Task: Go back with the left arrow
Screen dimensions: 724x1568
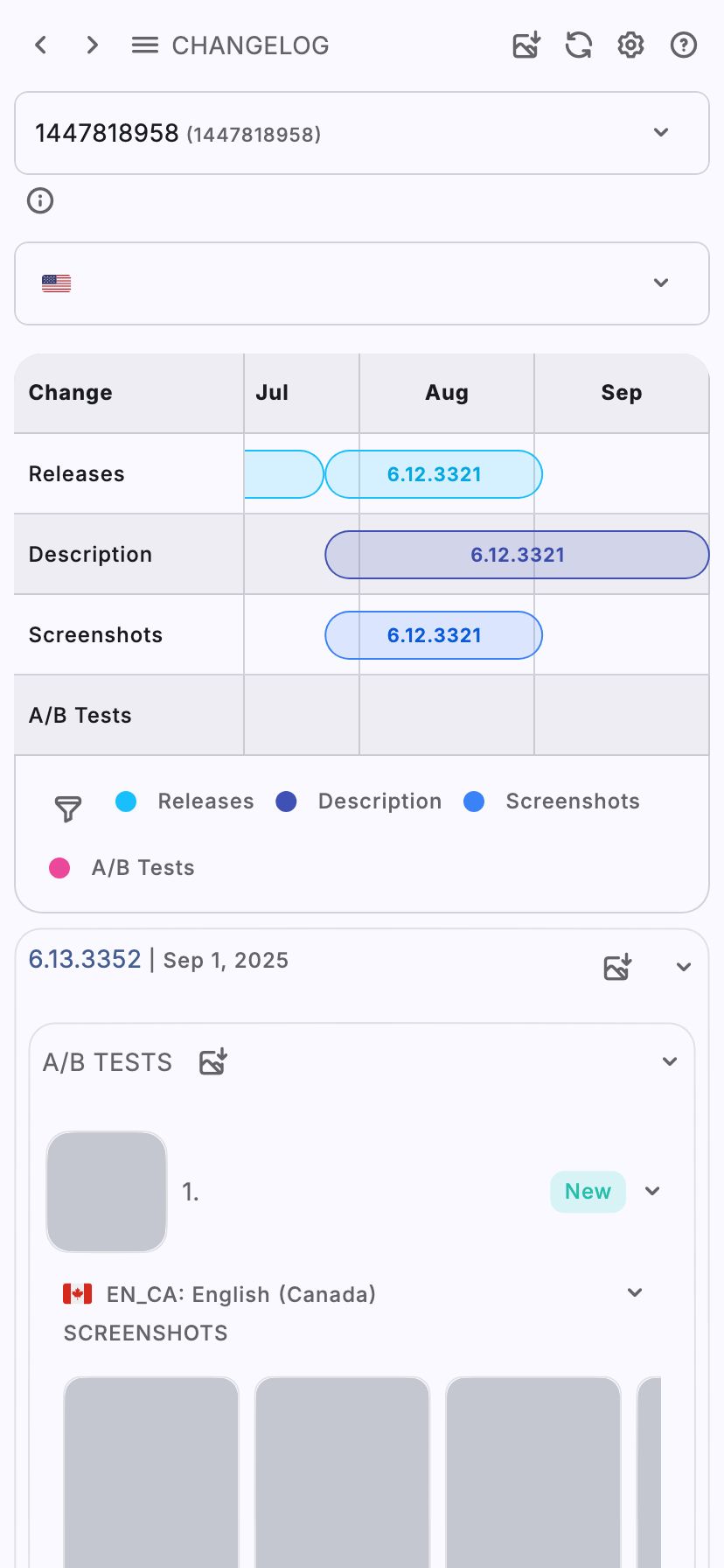Action: [x=40, y=45]
